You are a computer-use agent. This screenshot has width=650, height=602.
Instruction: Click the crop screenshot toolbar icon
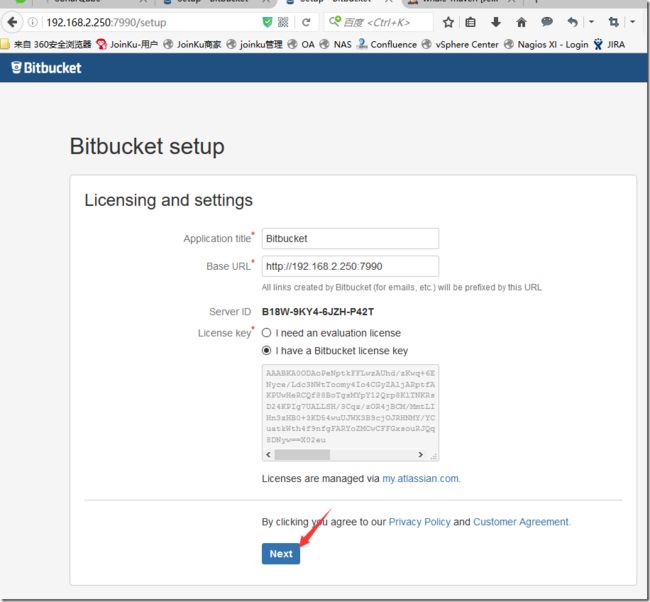614,22
